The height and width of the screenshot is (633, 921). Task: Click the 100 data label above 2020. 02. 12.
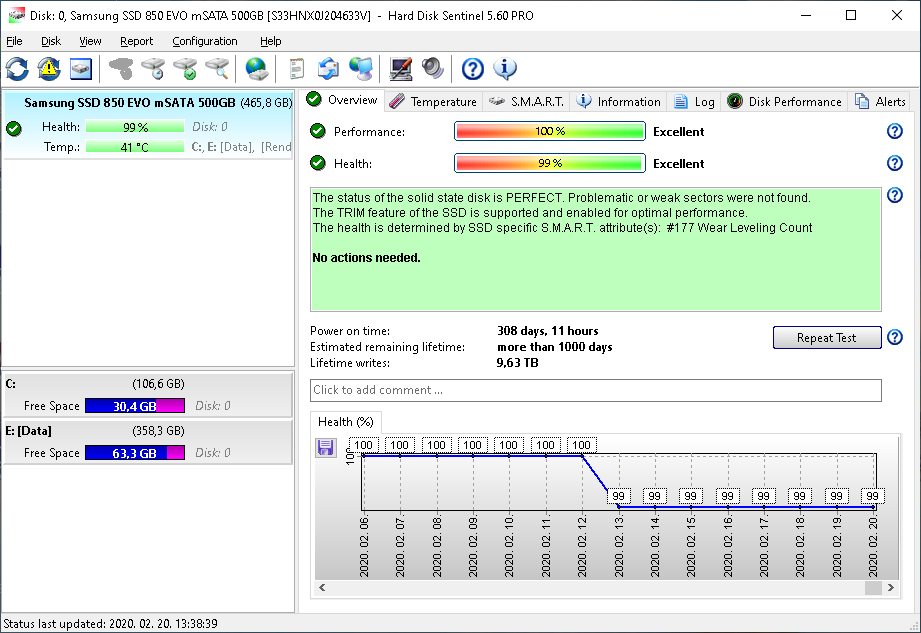click(x=581, y=445)
